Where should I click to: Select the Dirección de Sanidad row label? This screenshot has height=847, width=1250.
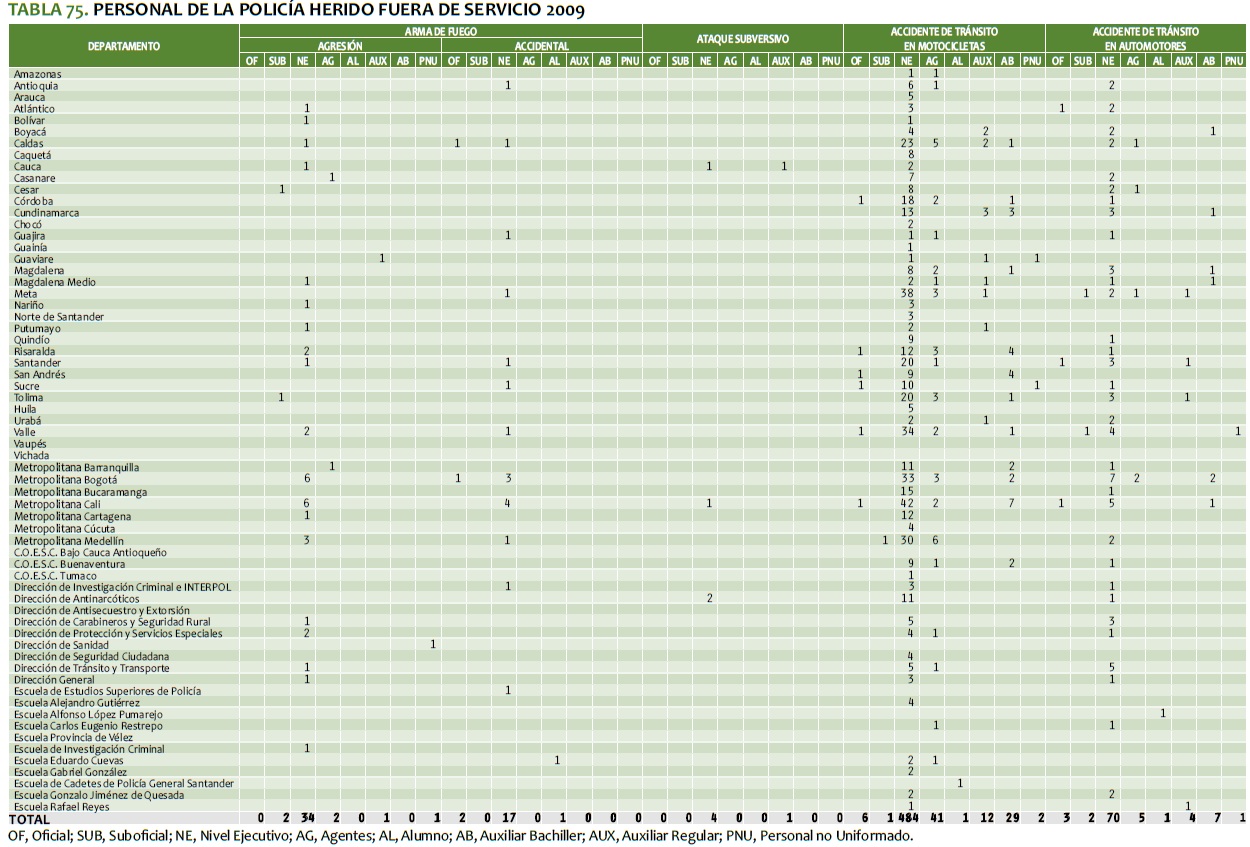56,645
